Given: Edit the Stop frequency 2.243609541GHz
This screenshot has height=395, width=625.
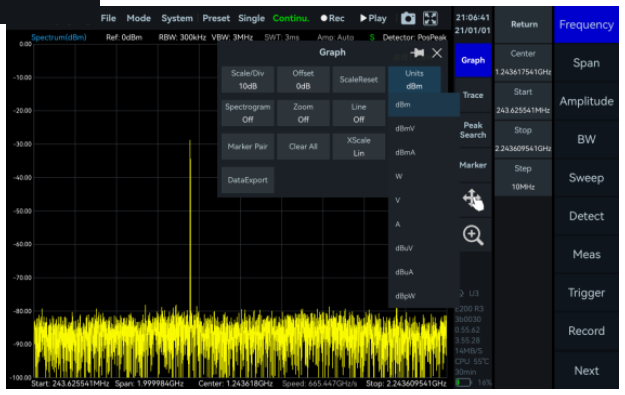Looking at the screenshot, I should pos(523,139).
